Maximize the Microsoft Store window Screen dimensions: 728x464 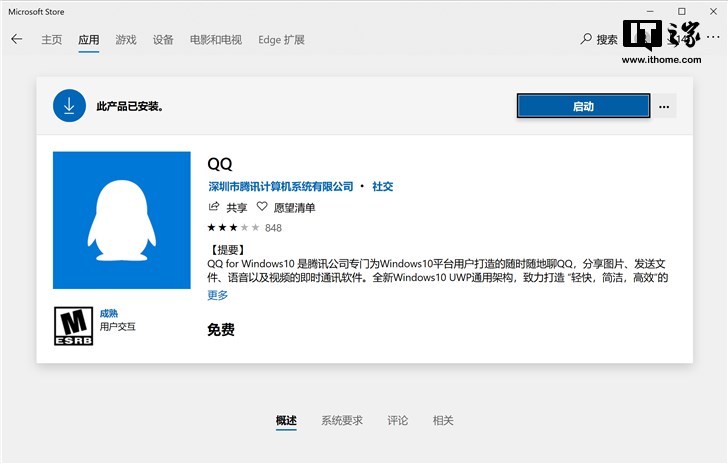click(x=682, y=11)
